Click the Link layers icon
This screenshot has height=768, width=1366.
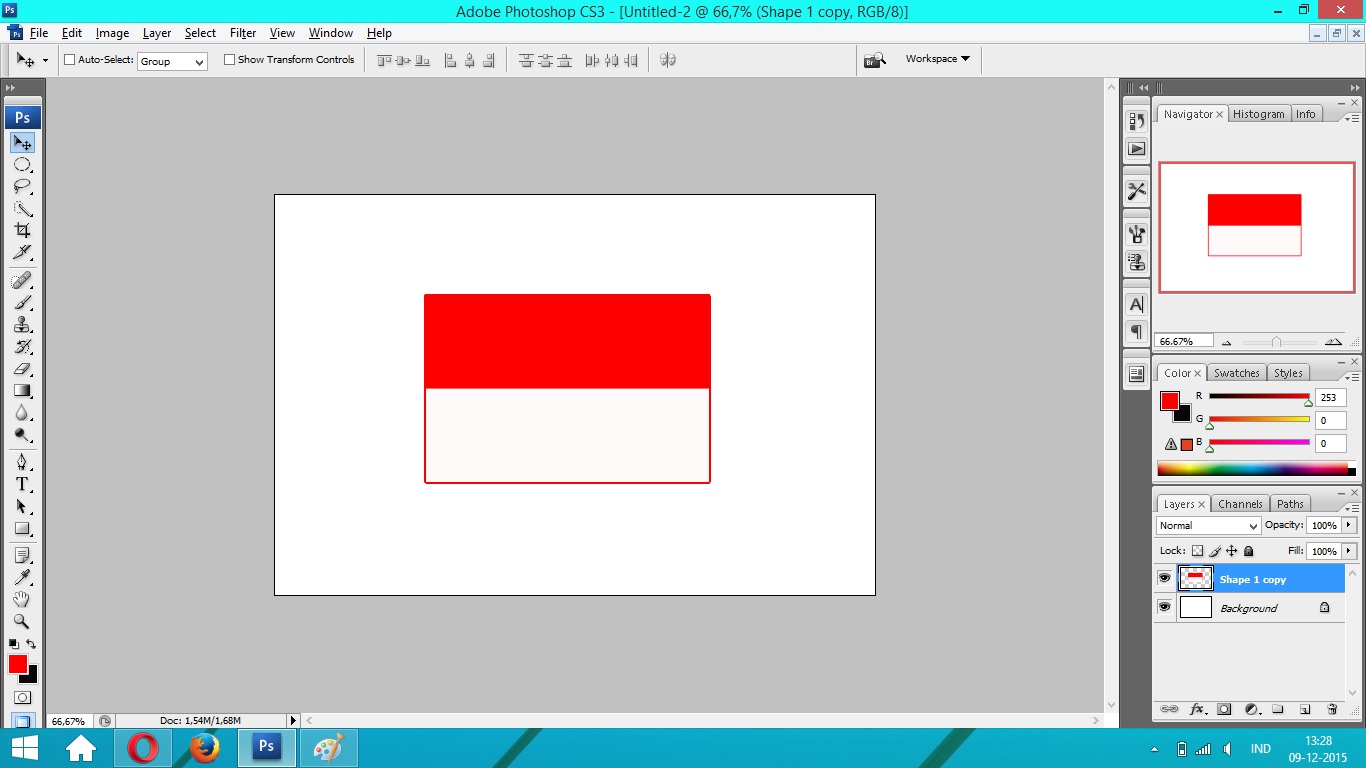1169,709
